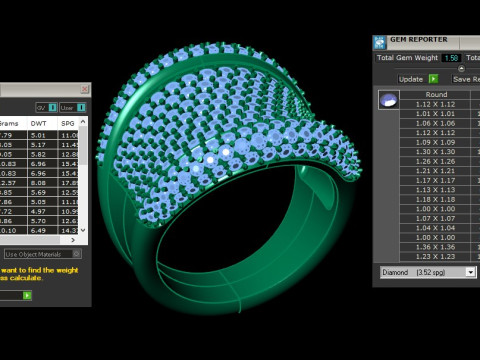480x360 pixels.
Task: Select the DWT value 6.49
Action: click(42, 230)
